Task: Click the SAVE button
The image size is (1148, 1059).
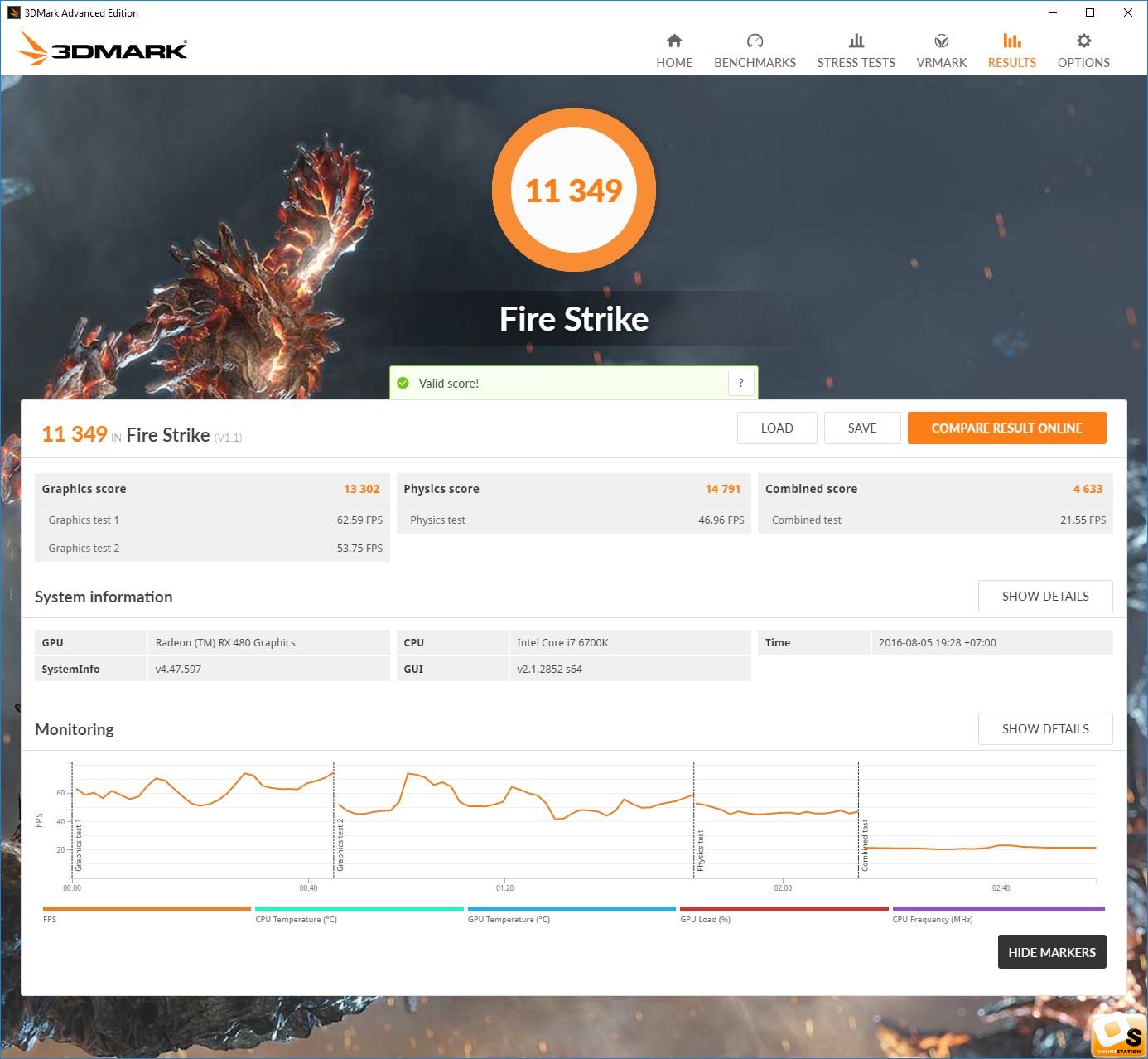Action: pos(862,428)
